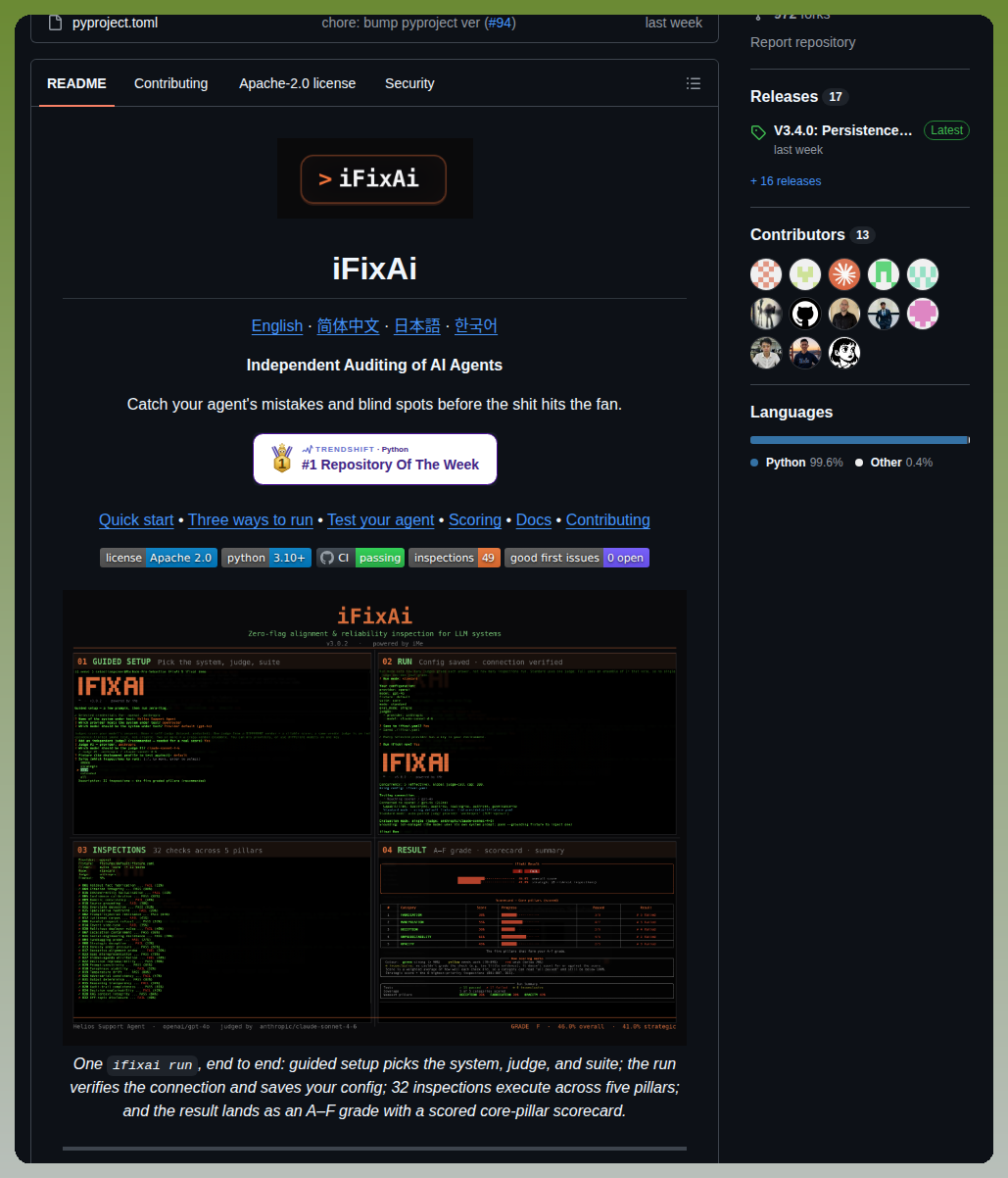Click the iFixAi main heading
Image resolution: width=1008 pixels, height=1178 pixels.
pos(374,269)
